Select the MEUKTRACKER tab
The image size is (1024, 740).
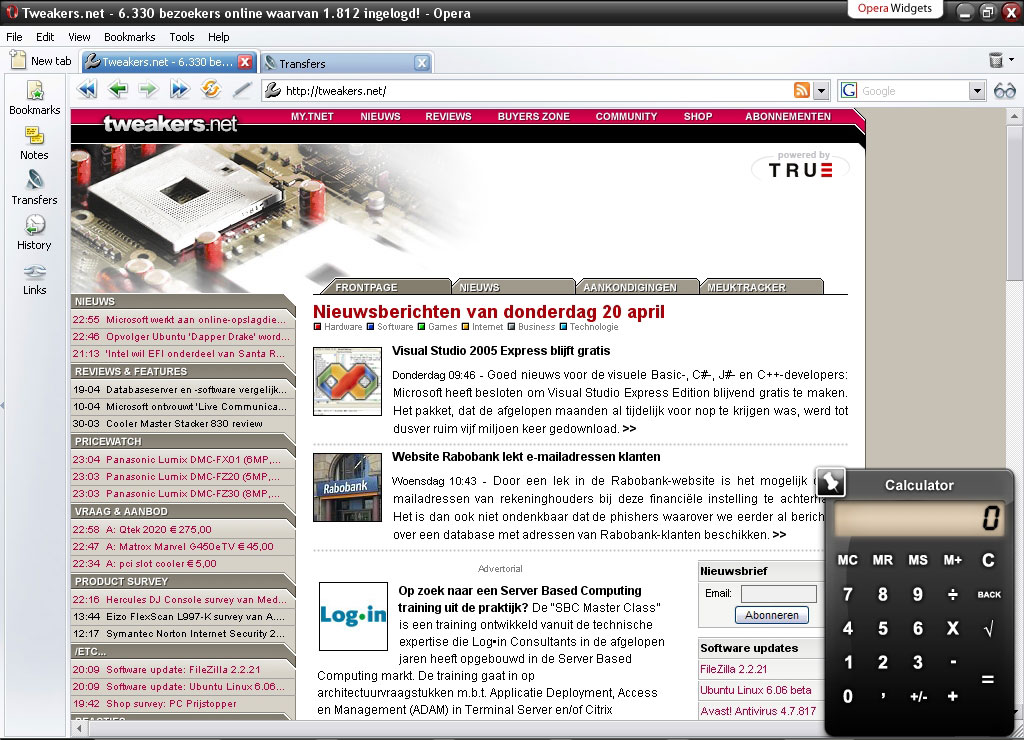(760, 287)
